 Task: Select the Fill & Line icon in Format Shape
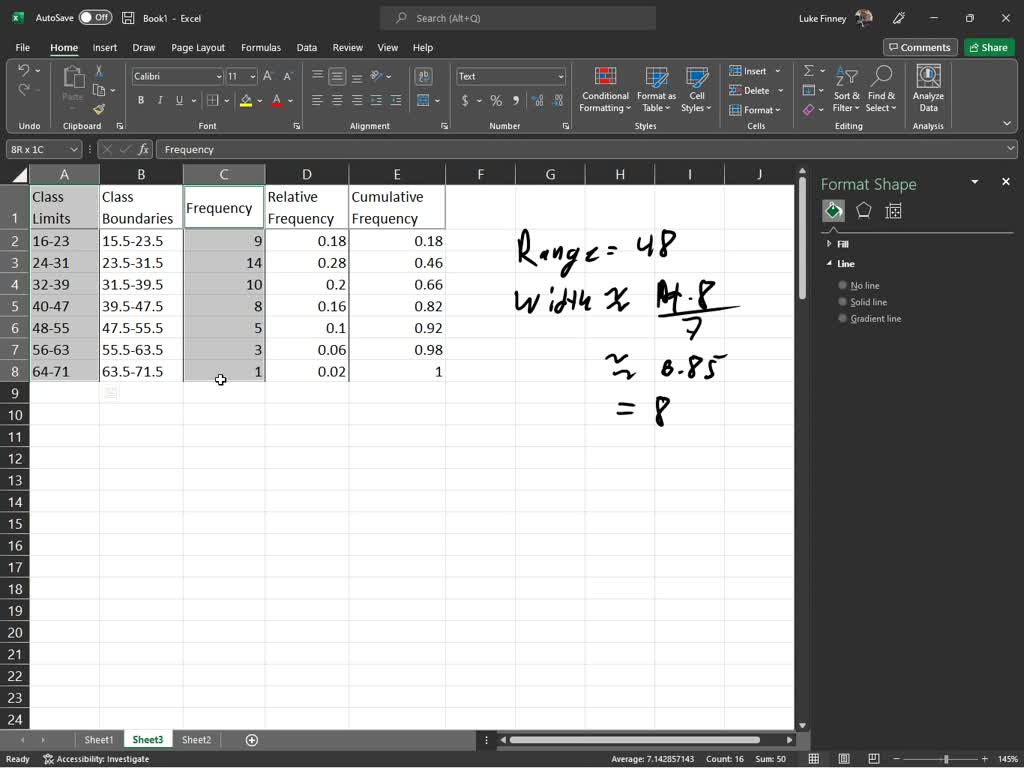pos(833,211)
